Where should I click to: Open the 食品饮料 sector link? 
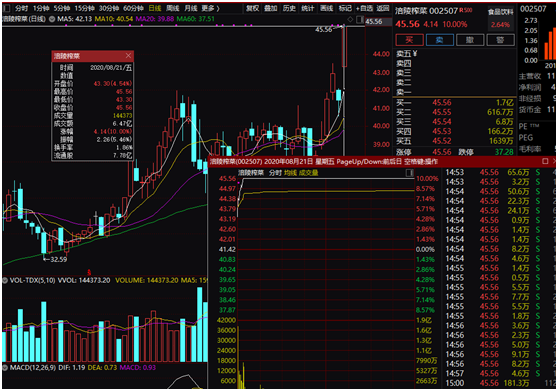point(500,12)
